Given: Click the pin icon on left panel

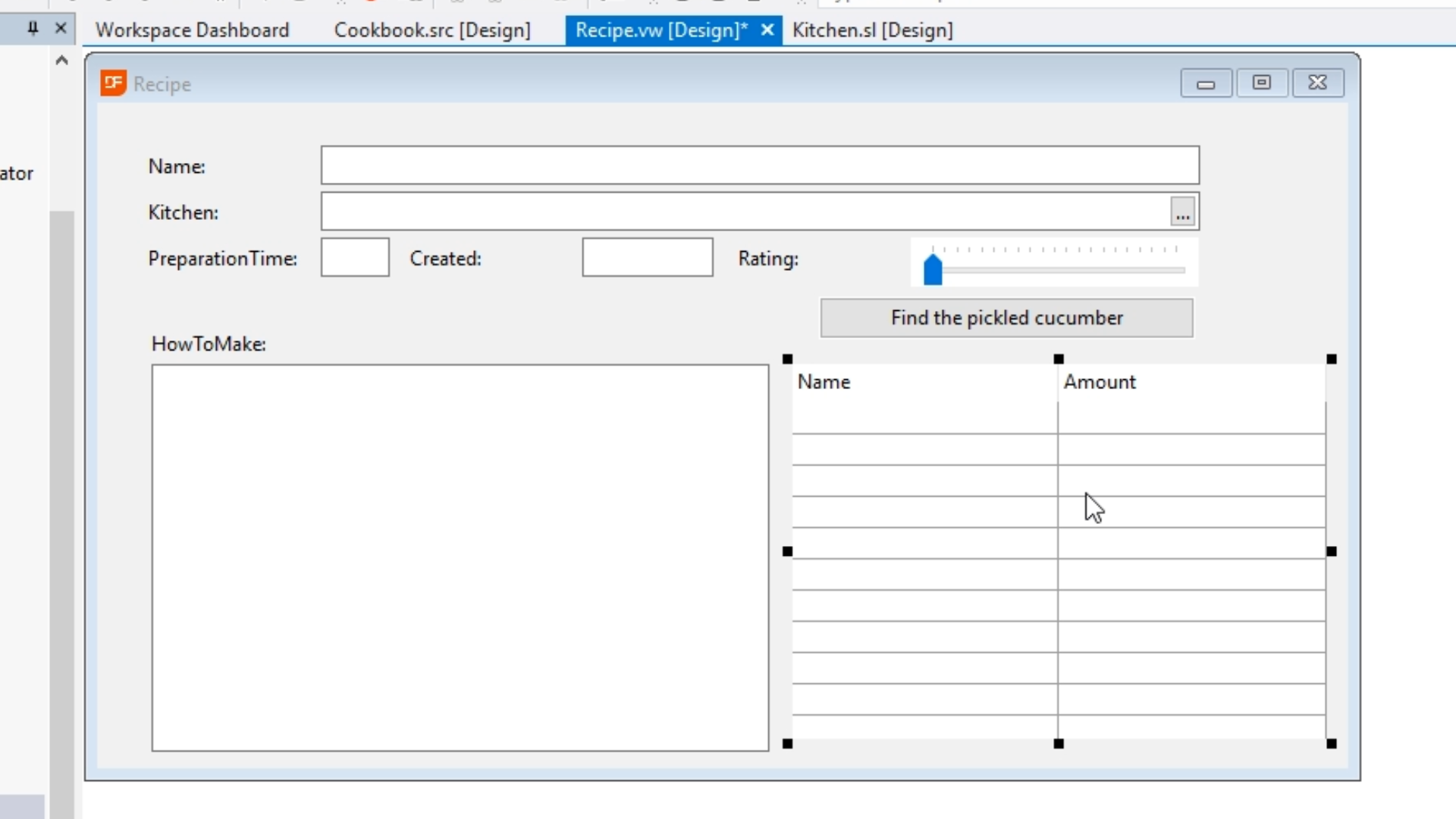Looking at the screenshot, I should point(33,29).
